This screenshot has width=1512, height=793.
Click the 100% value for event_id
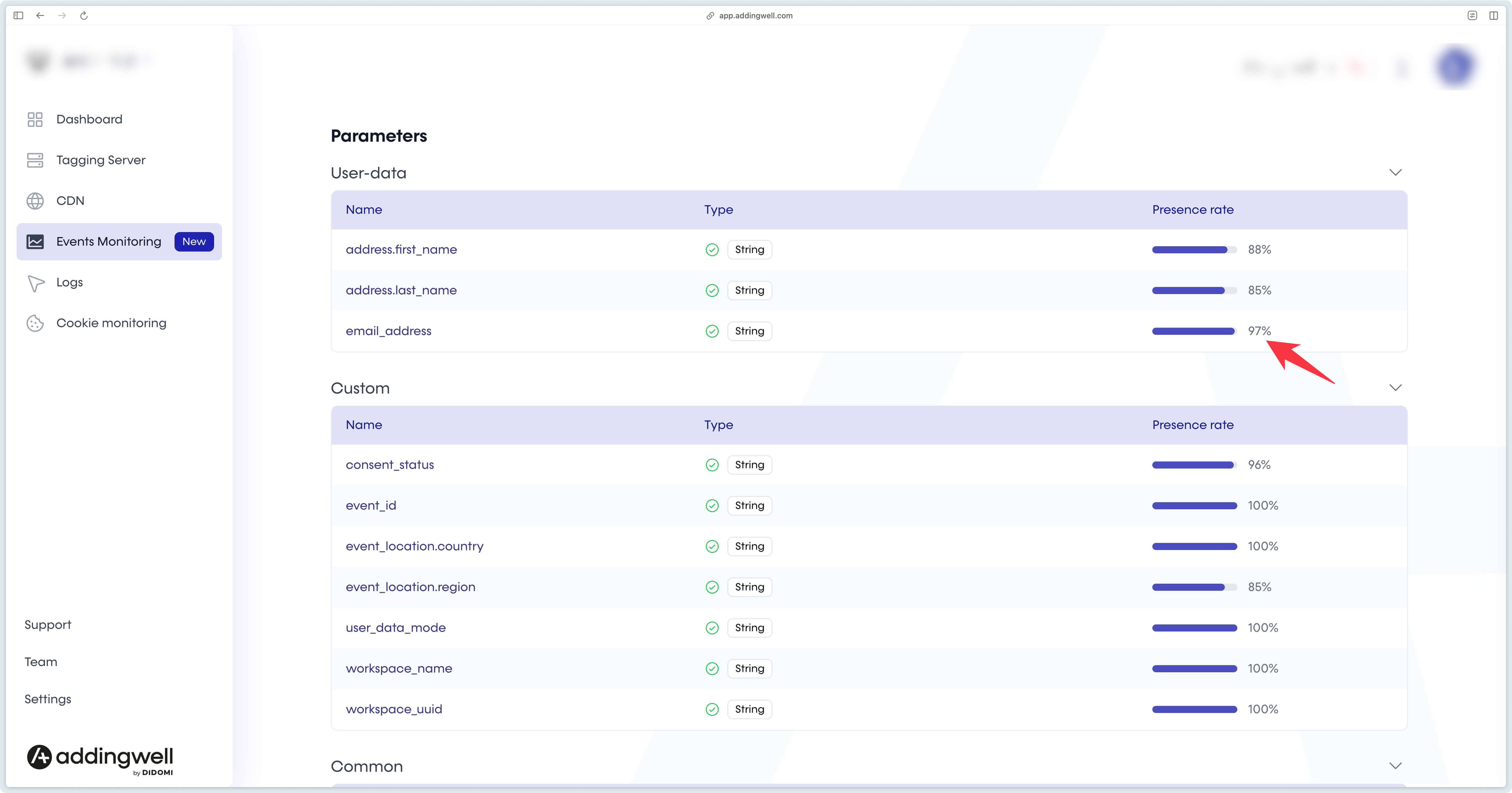click(x=1263, y=506)
